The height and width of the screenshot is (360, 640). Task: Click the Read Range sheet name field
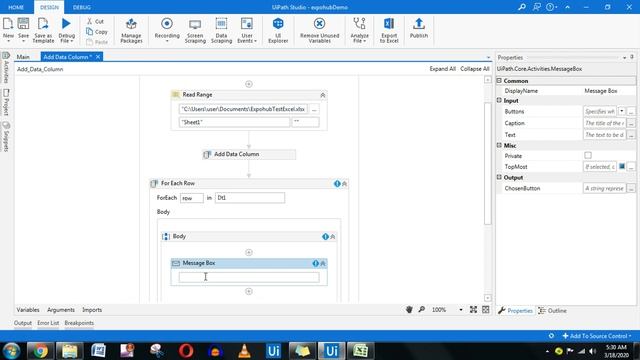tap(234, 122)
